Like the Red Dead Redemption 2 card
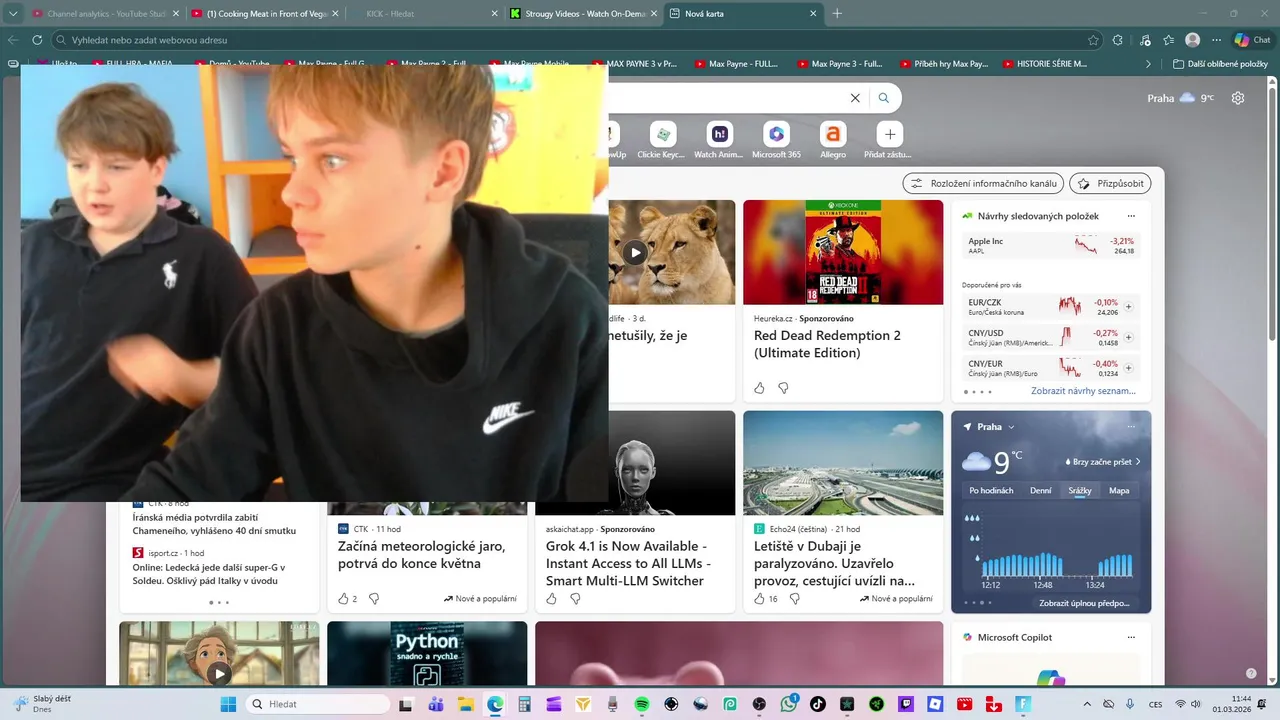This screenshot has width=1280, height=720. point(759,388)
